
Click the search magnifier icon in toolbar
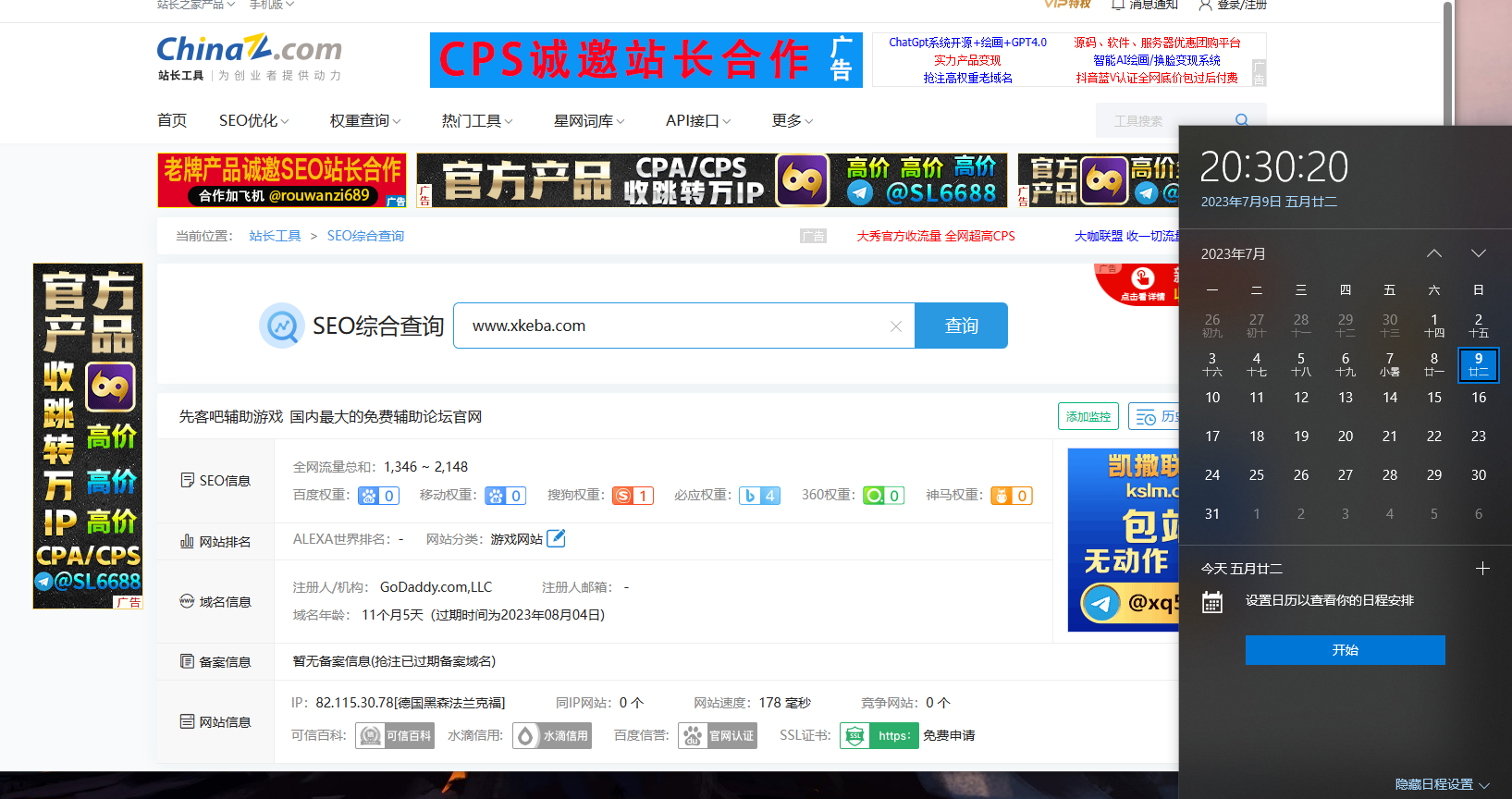(x=1241, y=120)
